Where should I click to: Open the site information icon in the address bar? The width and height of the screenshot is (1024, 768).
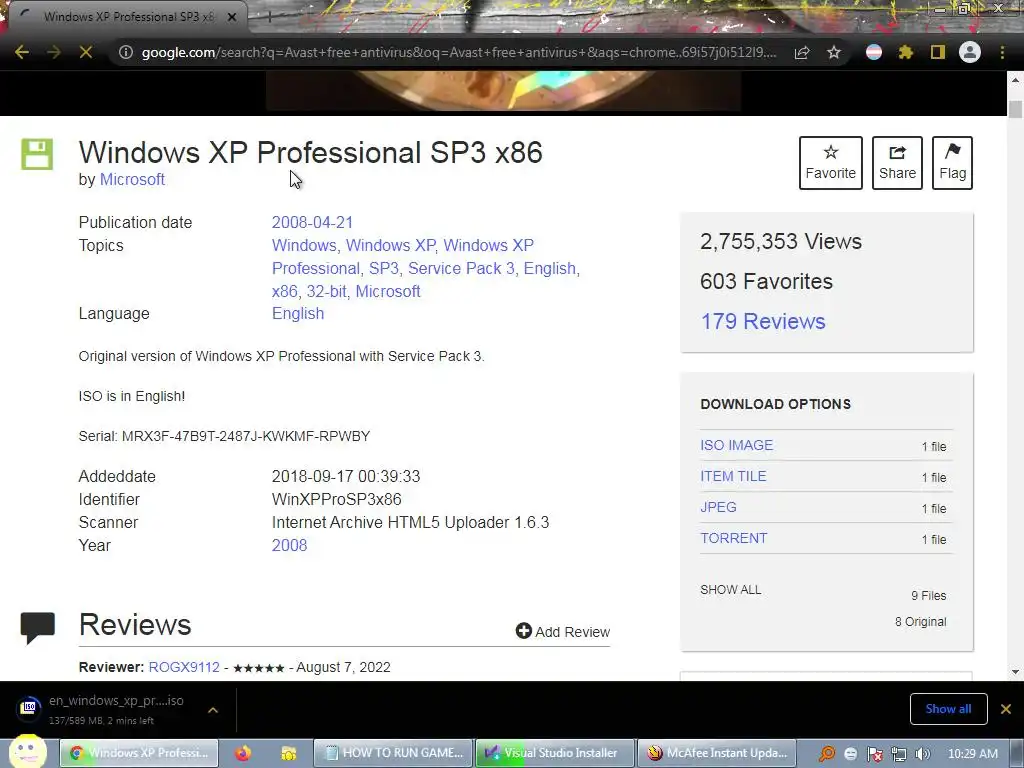[x=125, y=52]
